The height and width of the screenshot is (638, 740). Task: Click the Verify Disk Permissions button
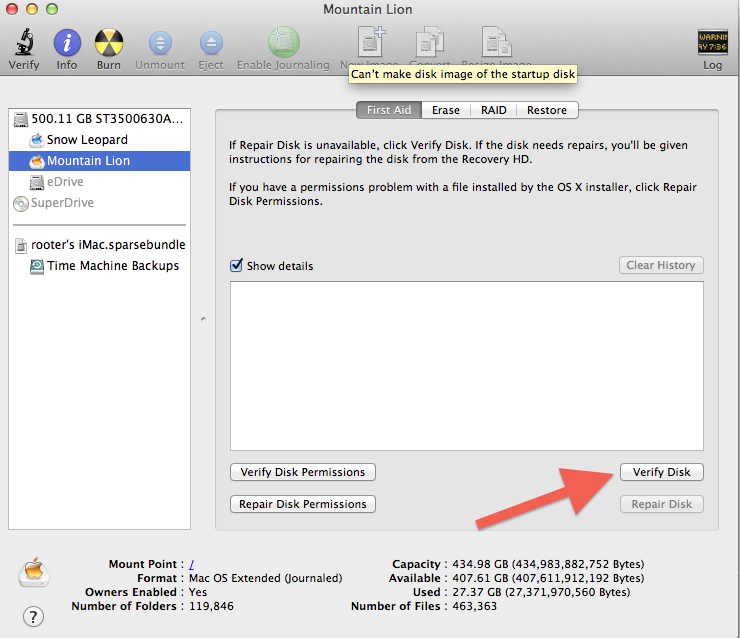[x=303, y=472]
